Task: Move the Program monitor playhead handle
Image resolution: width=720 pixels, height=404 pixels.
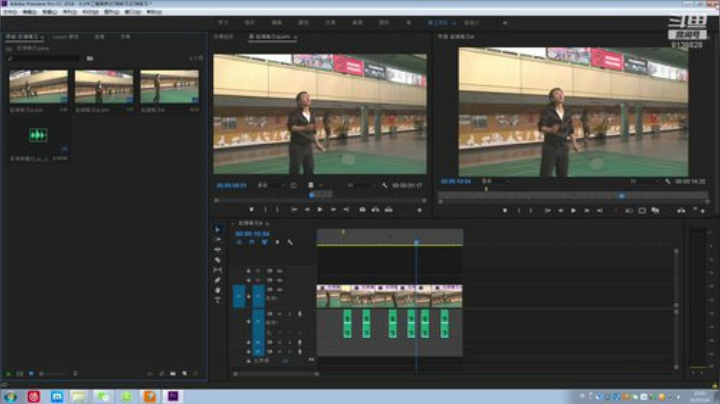Action: [x=621, y=196]
